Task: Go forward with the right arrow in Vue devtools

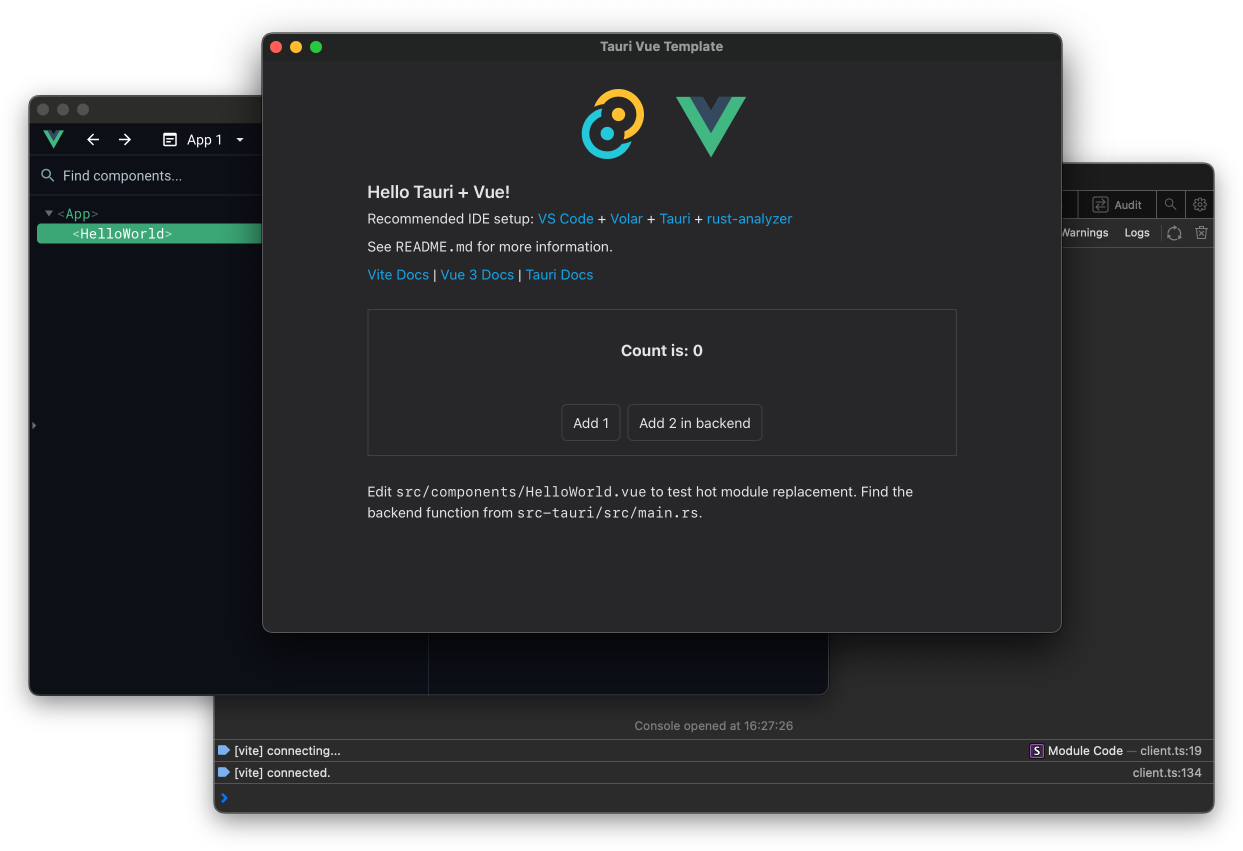Action: click(125, 140)
